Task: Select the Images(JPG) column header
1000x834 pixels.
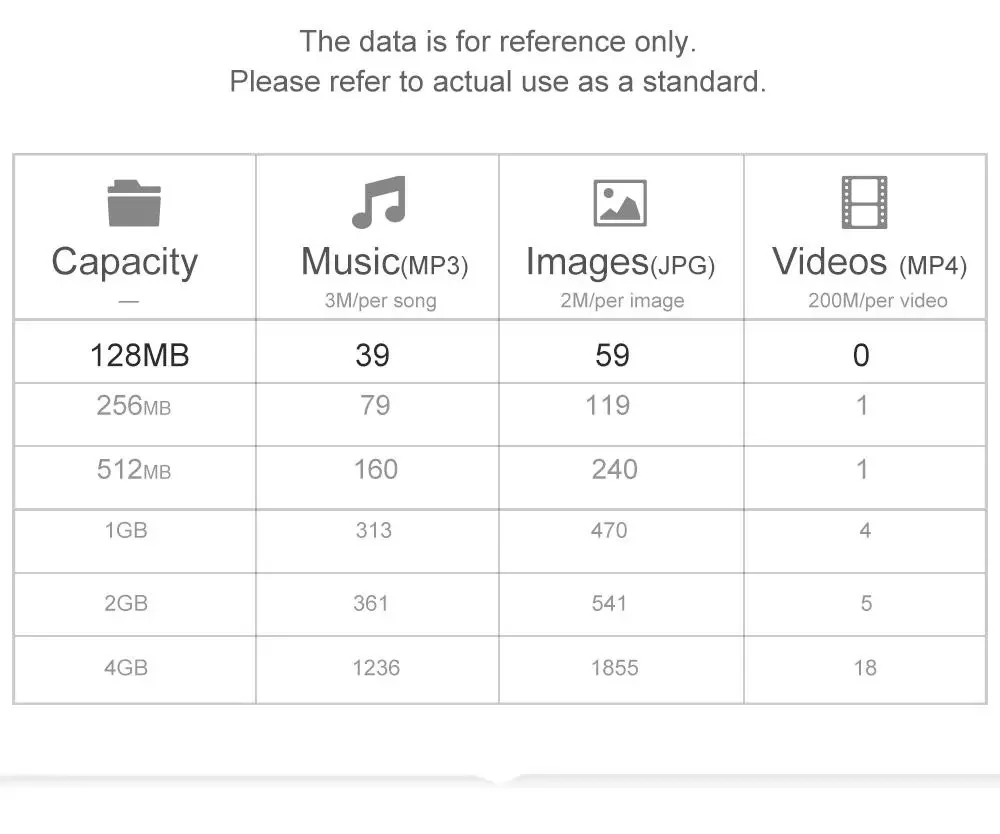Action: coord(620,262)
